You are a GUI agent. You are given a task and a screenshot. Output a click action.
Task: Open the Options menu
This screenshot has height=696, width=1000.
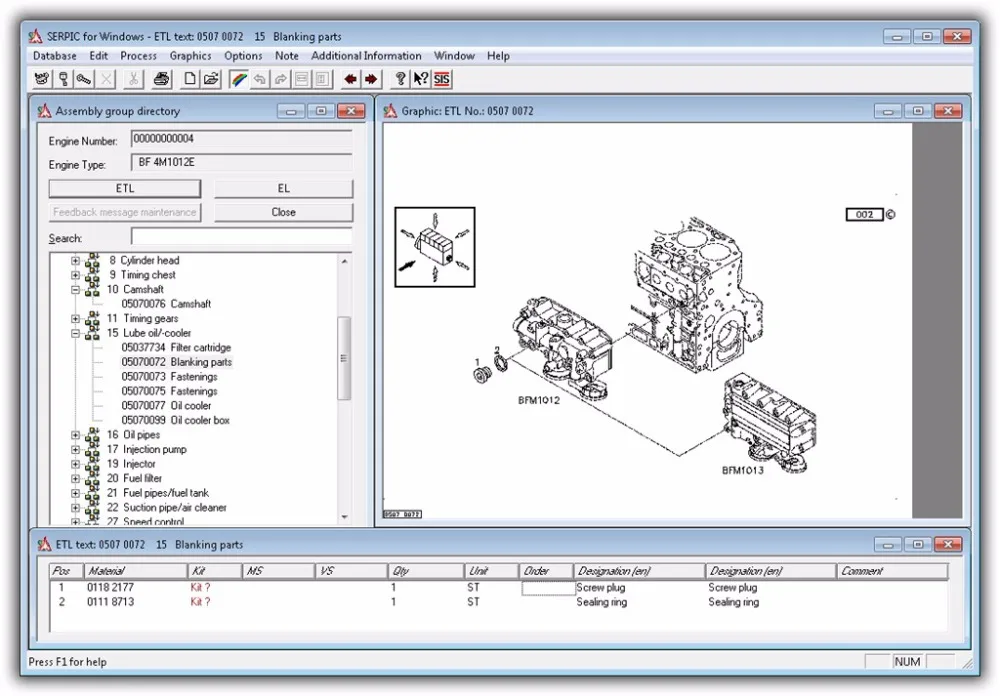tap(243, 56)
